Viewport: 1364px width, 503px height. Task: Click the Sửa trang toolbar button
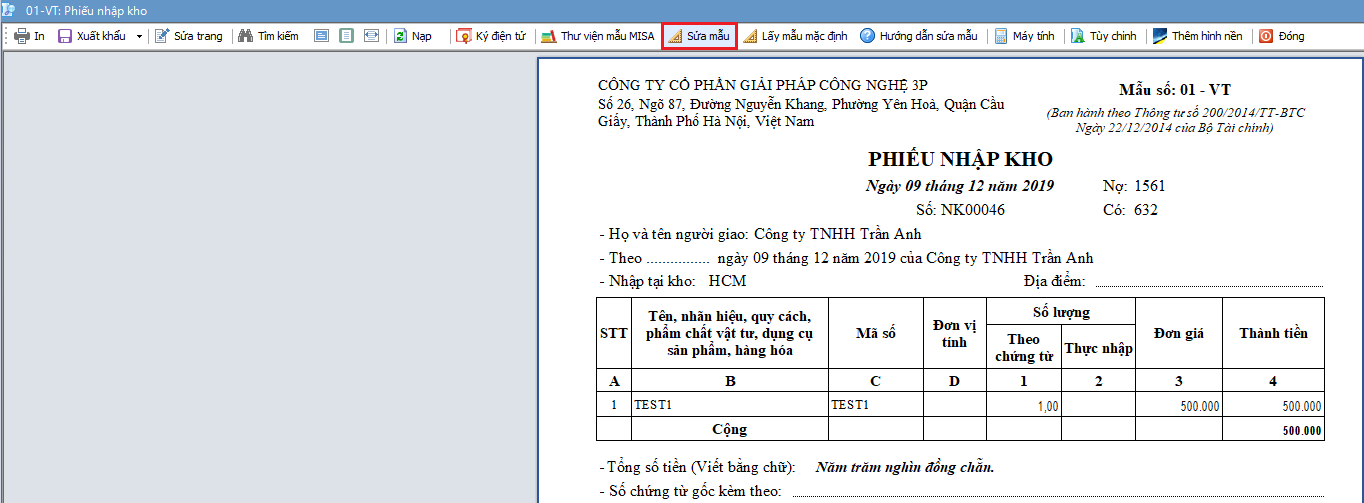pos(189,36)
